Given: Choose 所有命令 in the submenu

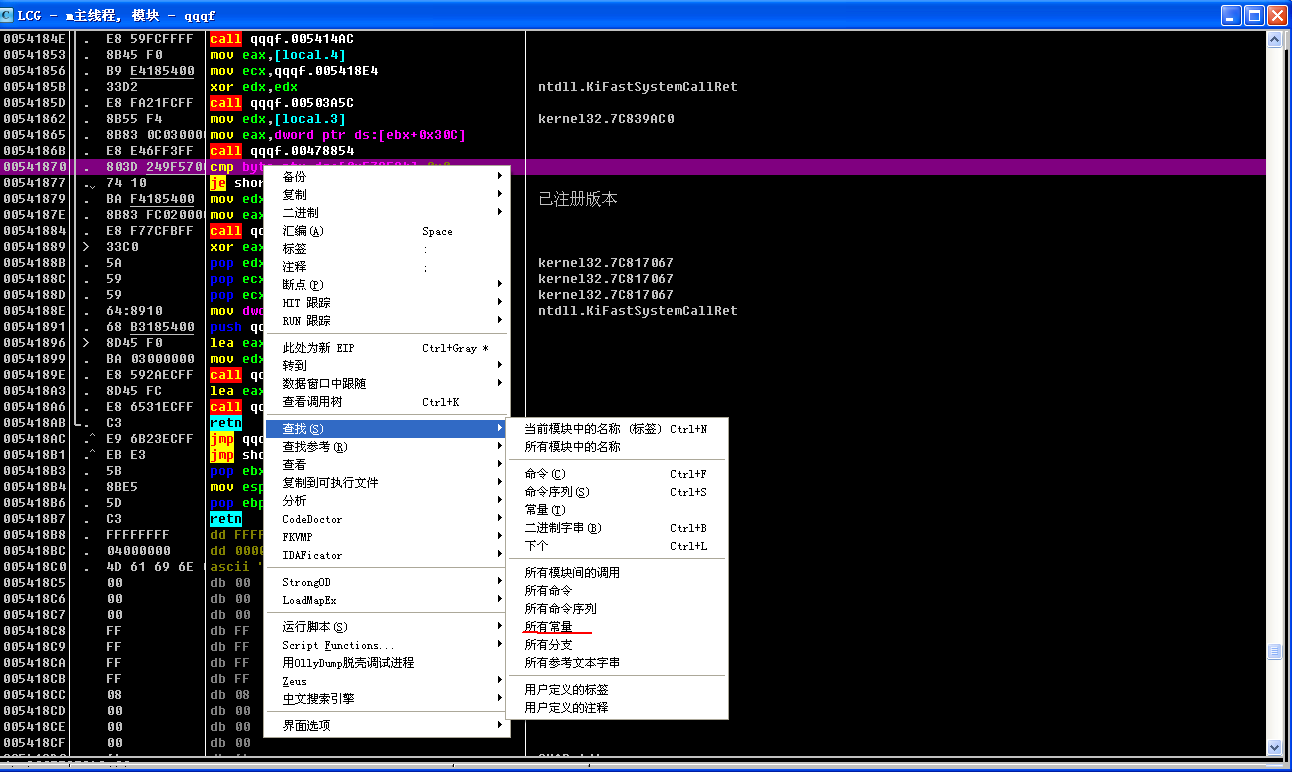Looking at the screenshot, I should click(x=617, y=590).
